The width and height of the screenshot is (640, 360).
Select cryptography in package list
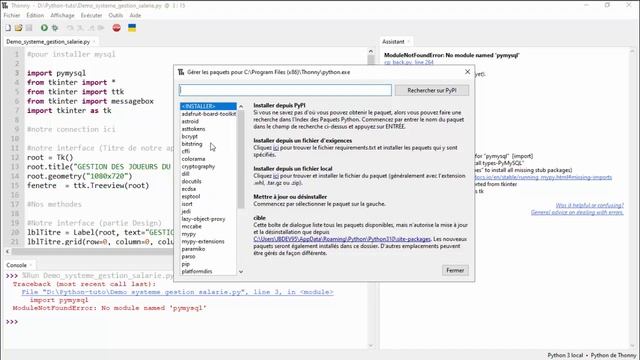coord(198,167)
